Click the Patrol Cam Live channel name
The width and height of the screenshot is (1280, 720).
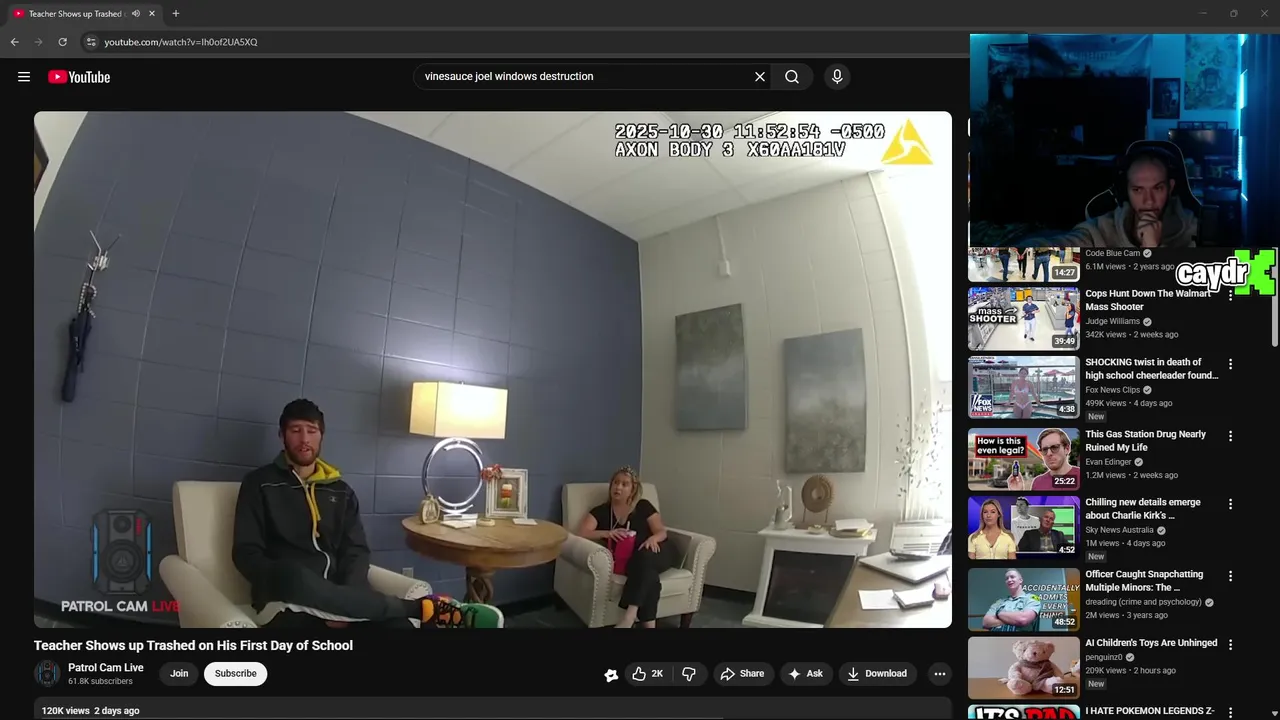tap(106, 668)
